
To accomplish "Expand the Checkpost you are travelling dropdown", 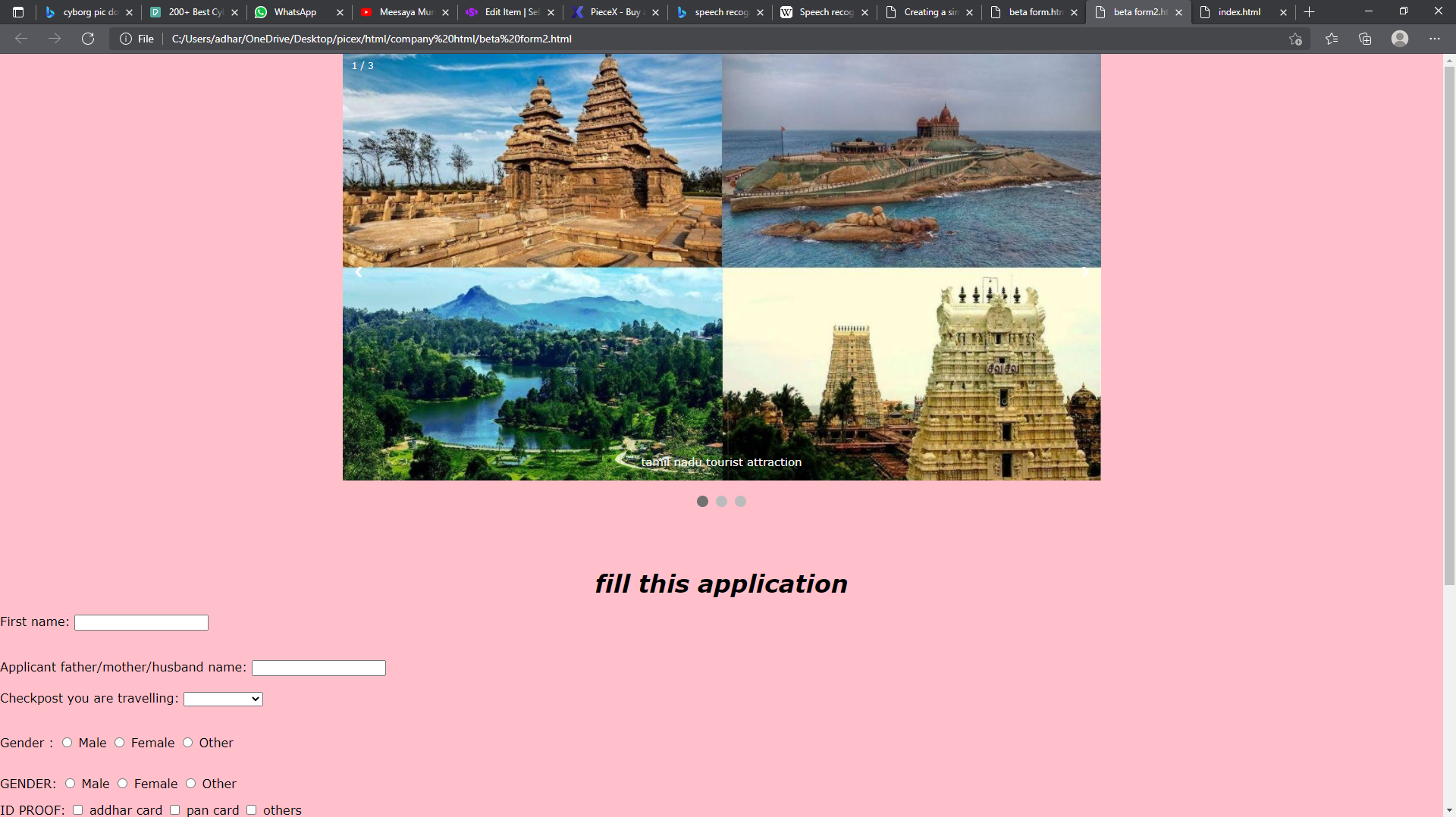I will point(223,699).
